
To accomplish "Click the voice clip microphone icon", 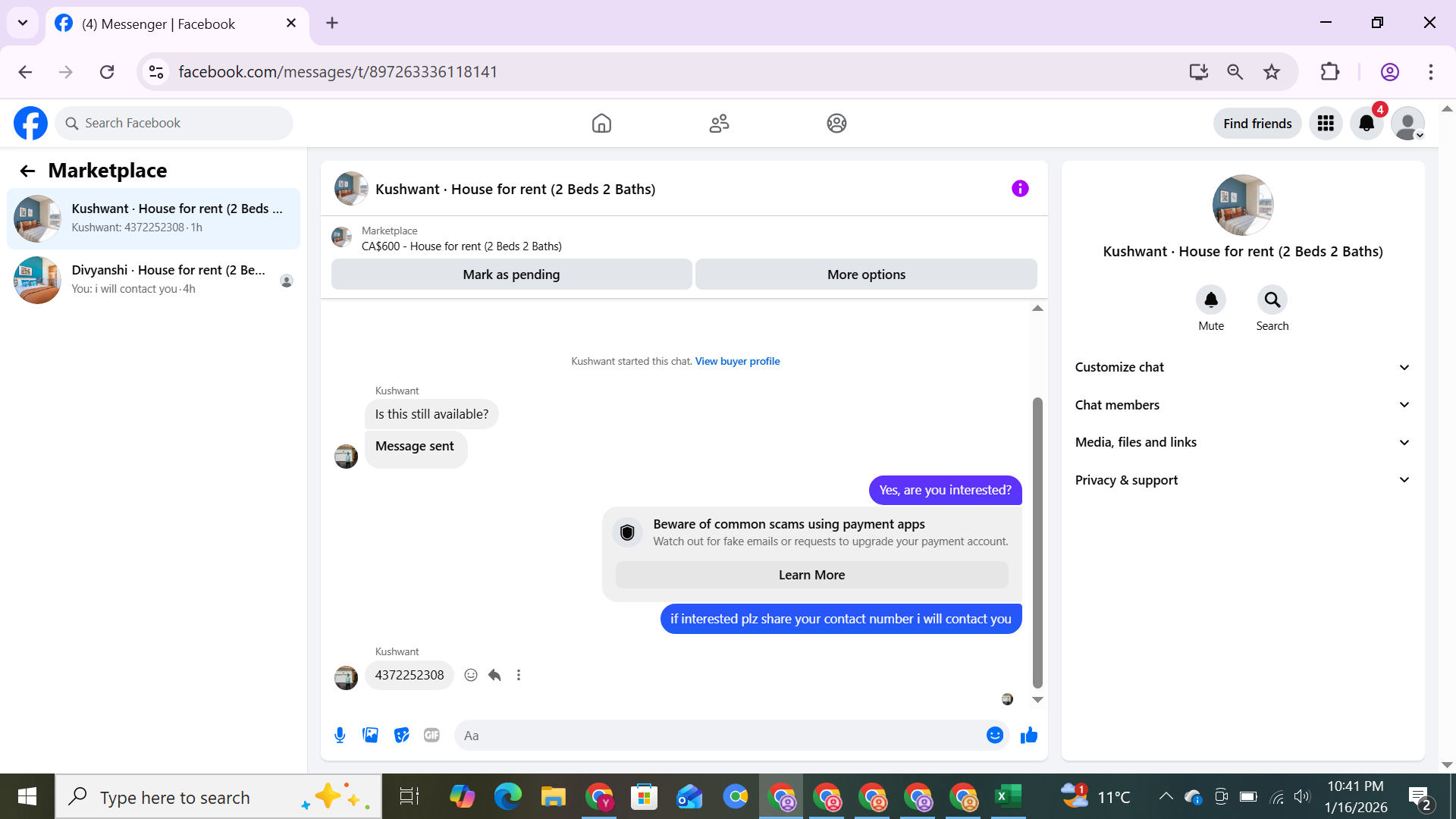I will click(340, 735).
